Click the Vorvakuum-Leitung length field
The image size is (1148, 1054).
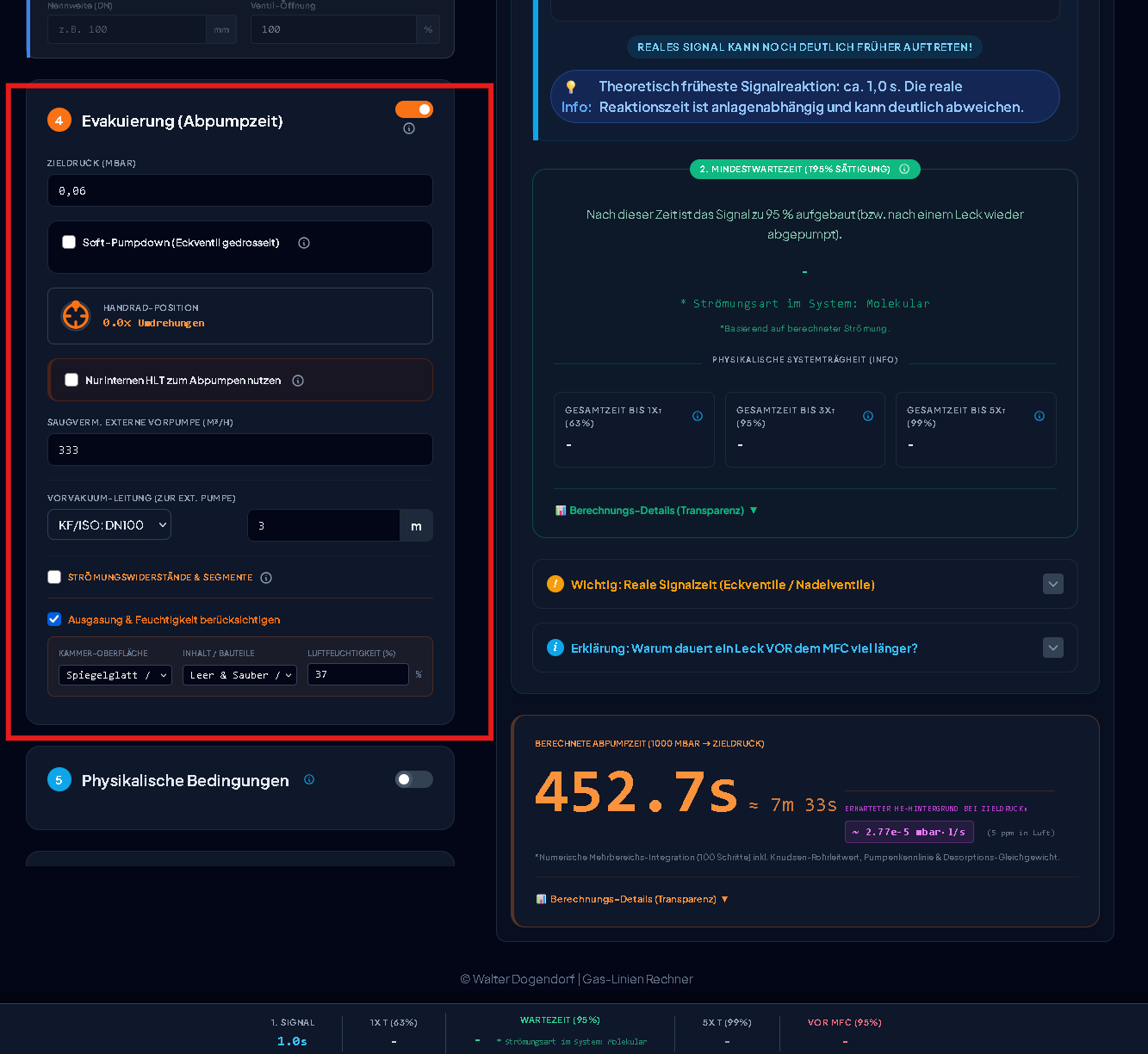click(324, 525)
